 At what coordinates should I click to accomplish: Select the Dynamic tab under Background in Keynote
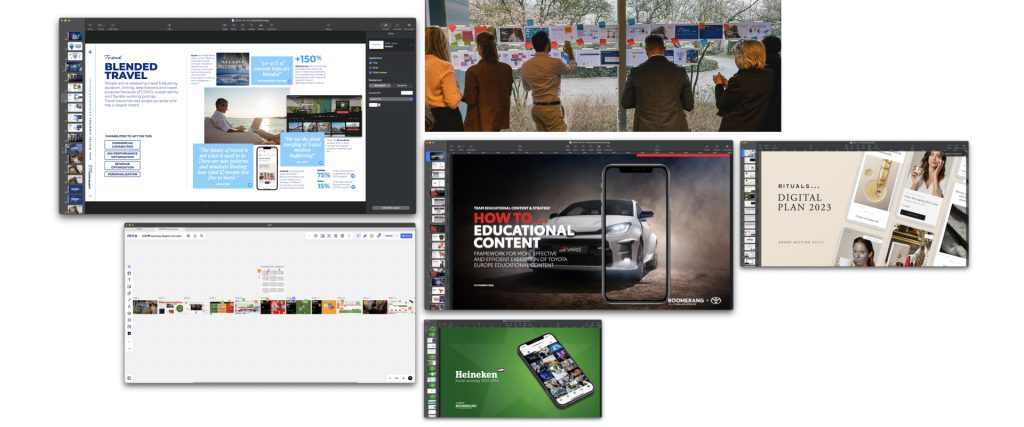pos(401,85)
